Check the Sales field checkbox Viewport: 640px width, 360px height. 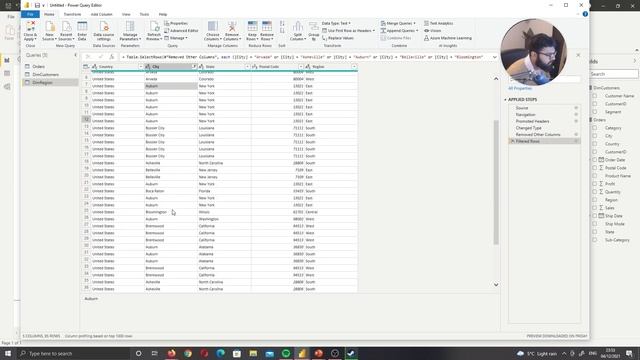tap(595, 208)
